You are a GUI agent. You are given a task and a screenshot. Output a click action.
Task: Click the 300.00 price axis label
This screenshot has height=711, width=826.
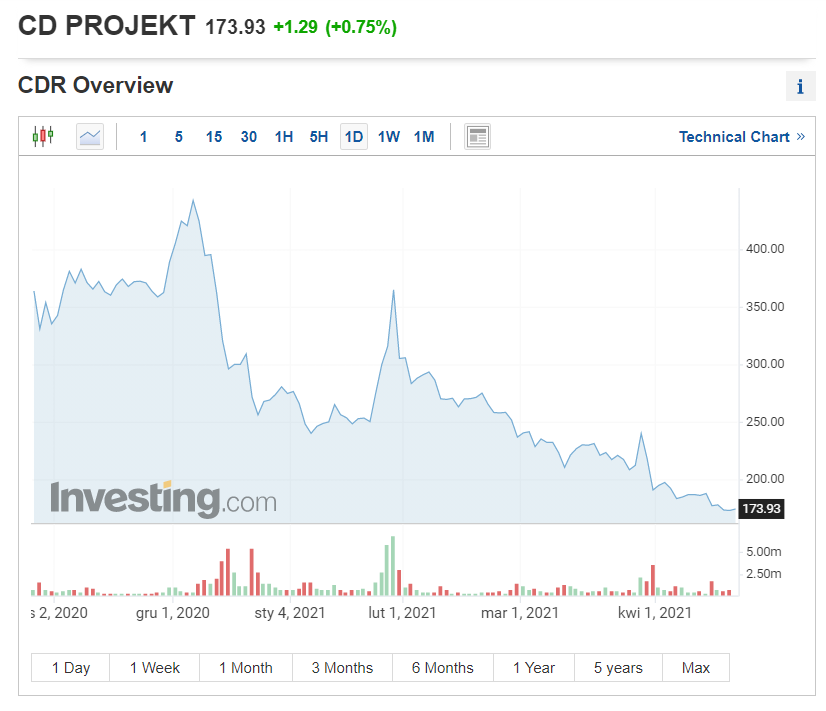pos(765,364)
